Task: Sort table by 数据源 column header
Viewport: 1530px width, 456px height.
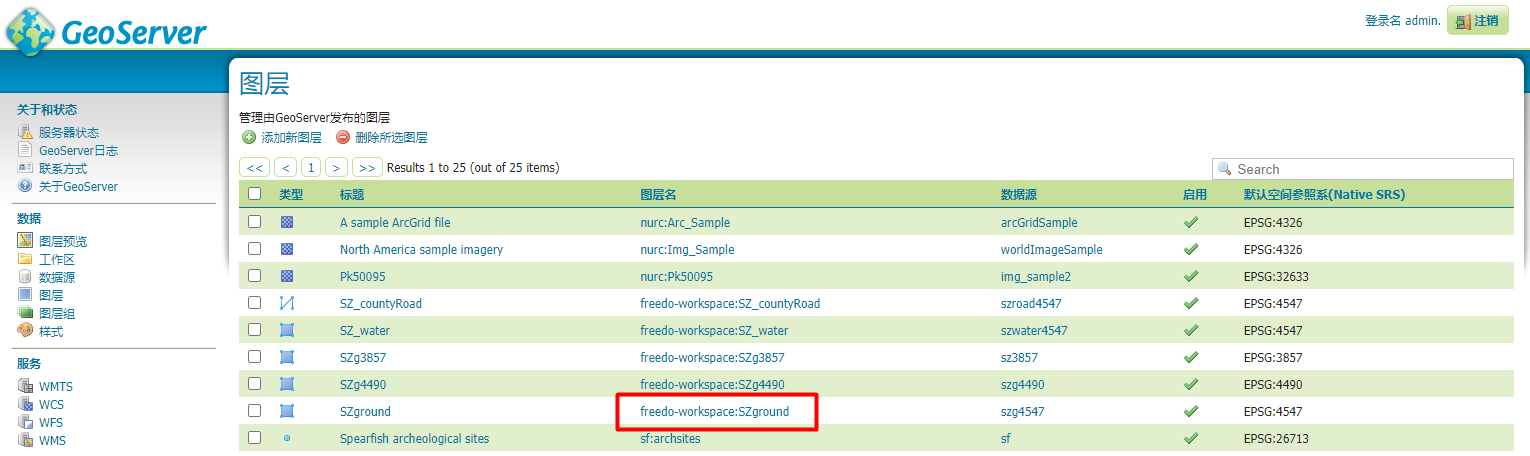Action: pos(1019,195)
